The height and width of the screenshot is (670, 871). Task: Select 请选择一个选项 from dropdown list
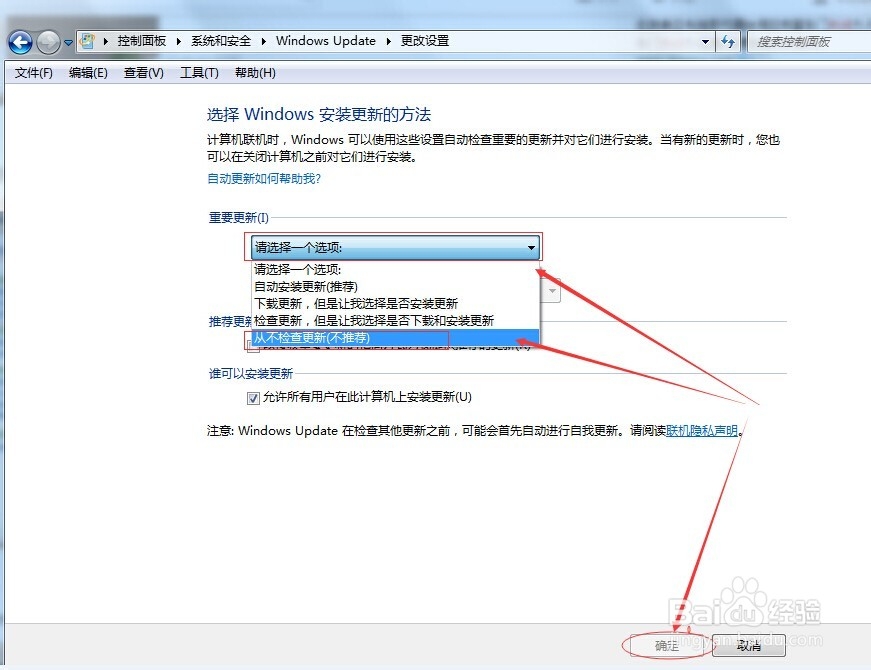[x=395, y=269]
